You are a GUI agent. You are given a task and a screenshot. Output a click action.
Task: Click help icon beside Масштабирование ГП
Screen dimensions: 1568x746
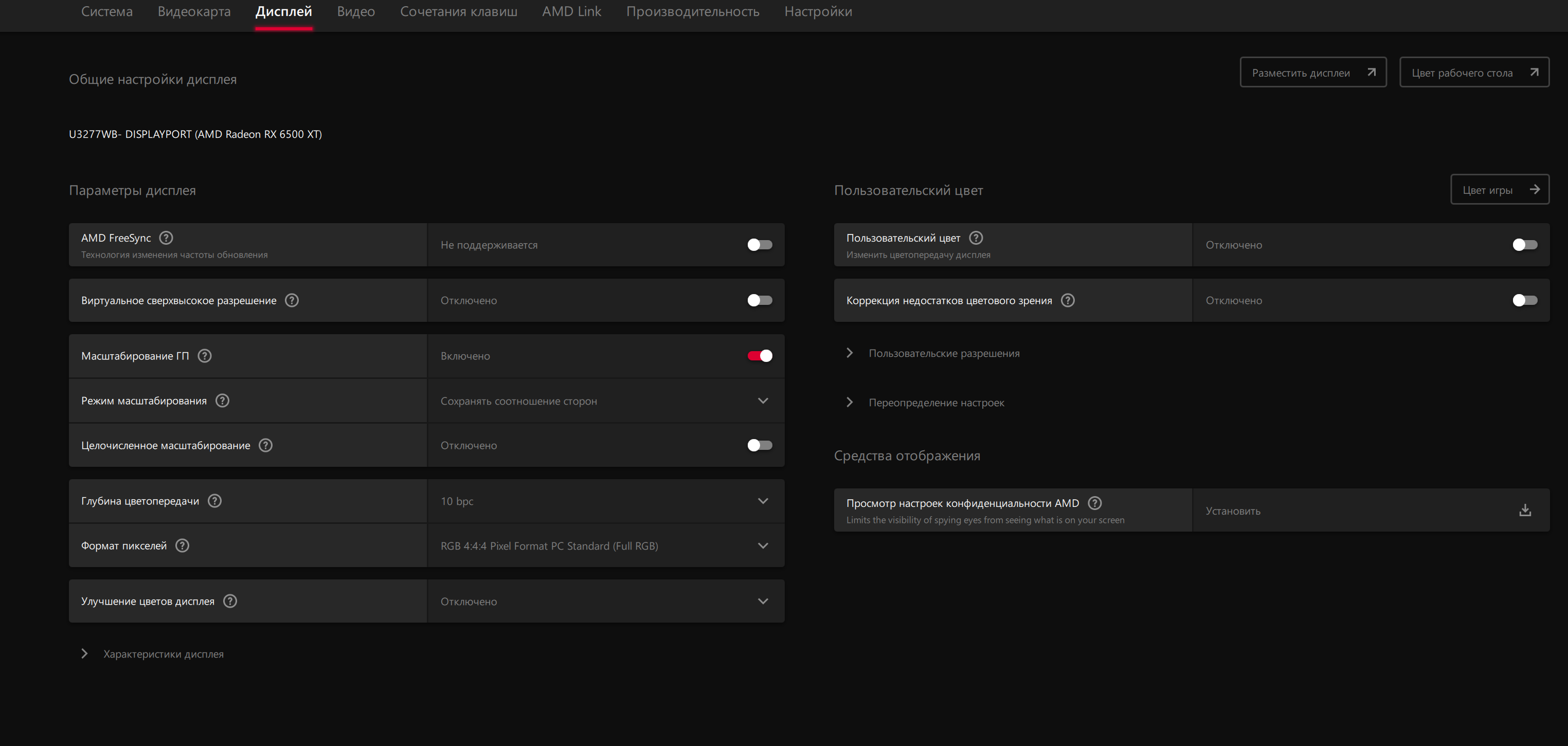tap(205, 356)
